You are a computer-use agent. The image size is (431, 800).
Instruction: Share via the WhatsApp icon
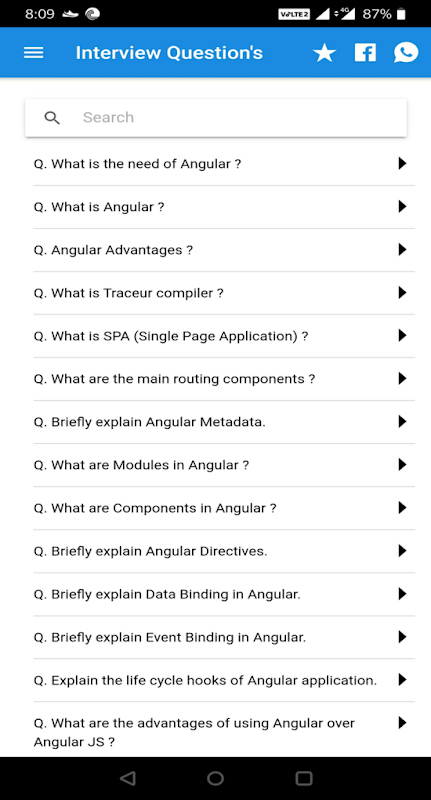pyautogui.click(x=406, y=53)
